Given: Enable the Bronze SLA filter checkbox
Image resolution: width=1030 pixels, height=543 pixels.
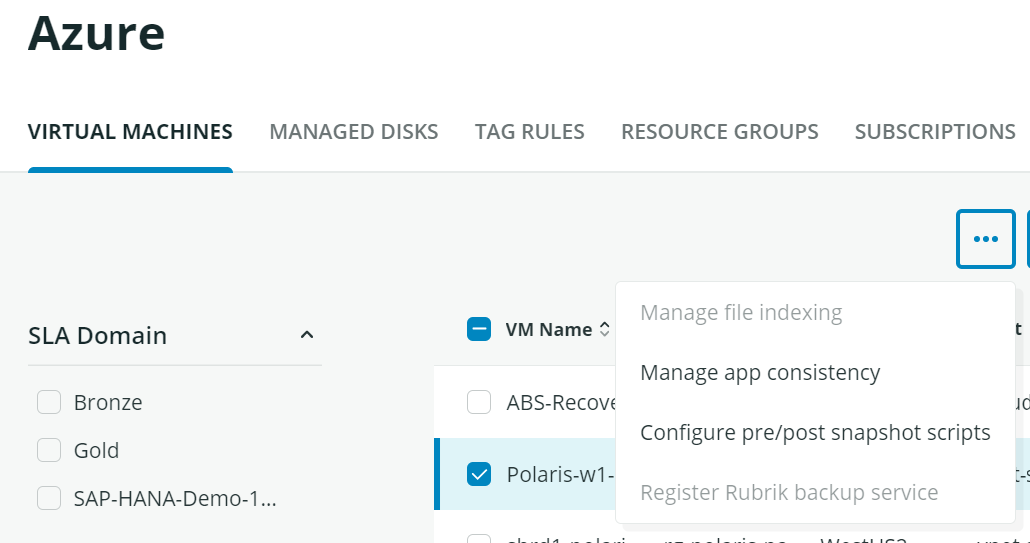Looking at the screenshot, I should pos(49,402).
